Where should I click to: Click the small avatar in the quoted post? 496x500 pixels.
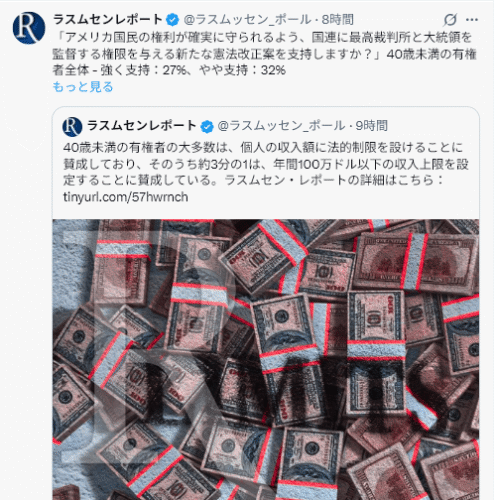[x=72, y=127]
